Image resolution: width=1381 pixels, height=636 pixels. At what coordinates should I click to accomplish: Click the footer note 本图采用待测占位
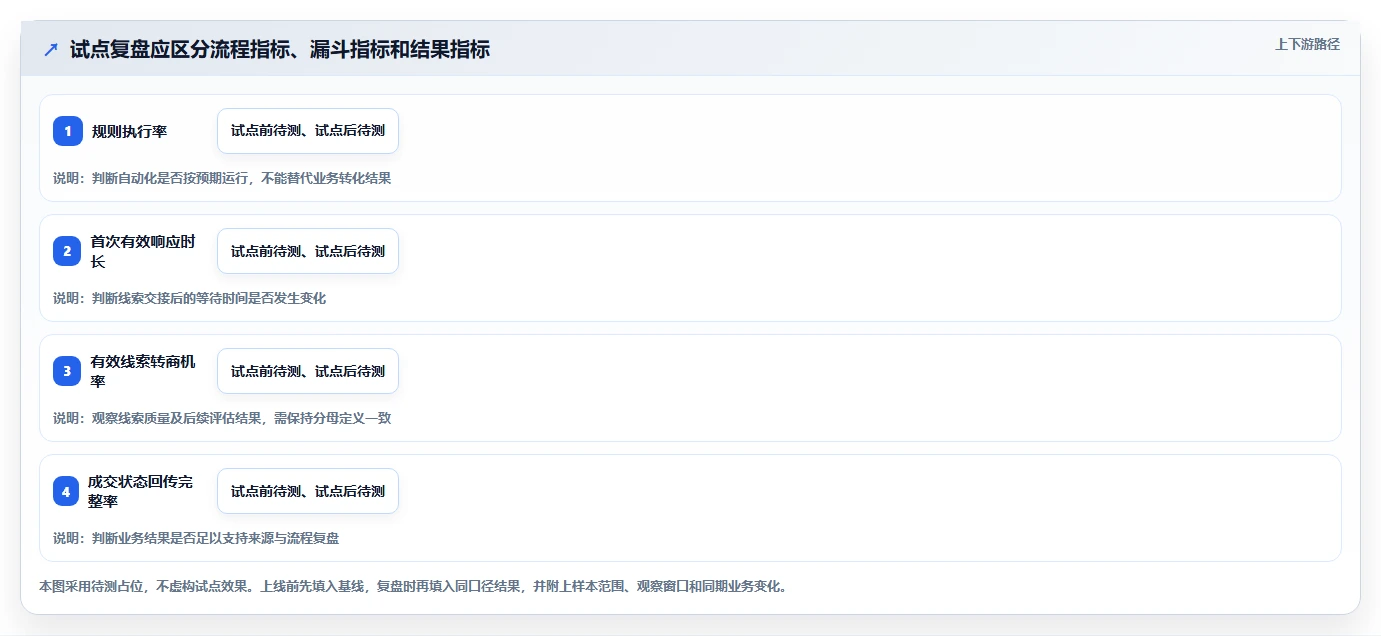point(413,586)
